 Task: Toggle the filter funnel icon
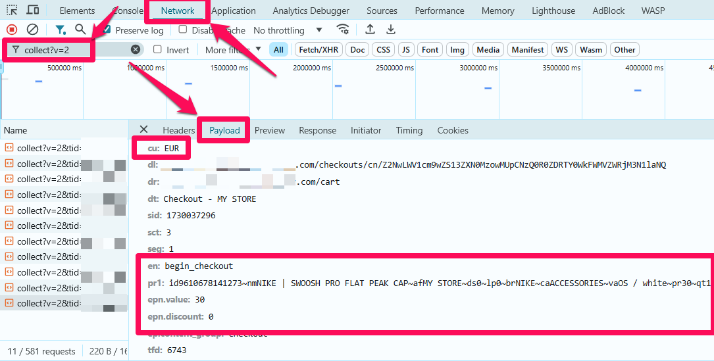pos(60,30)
